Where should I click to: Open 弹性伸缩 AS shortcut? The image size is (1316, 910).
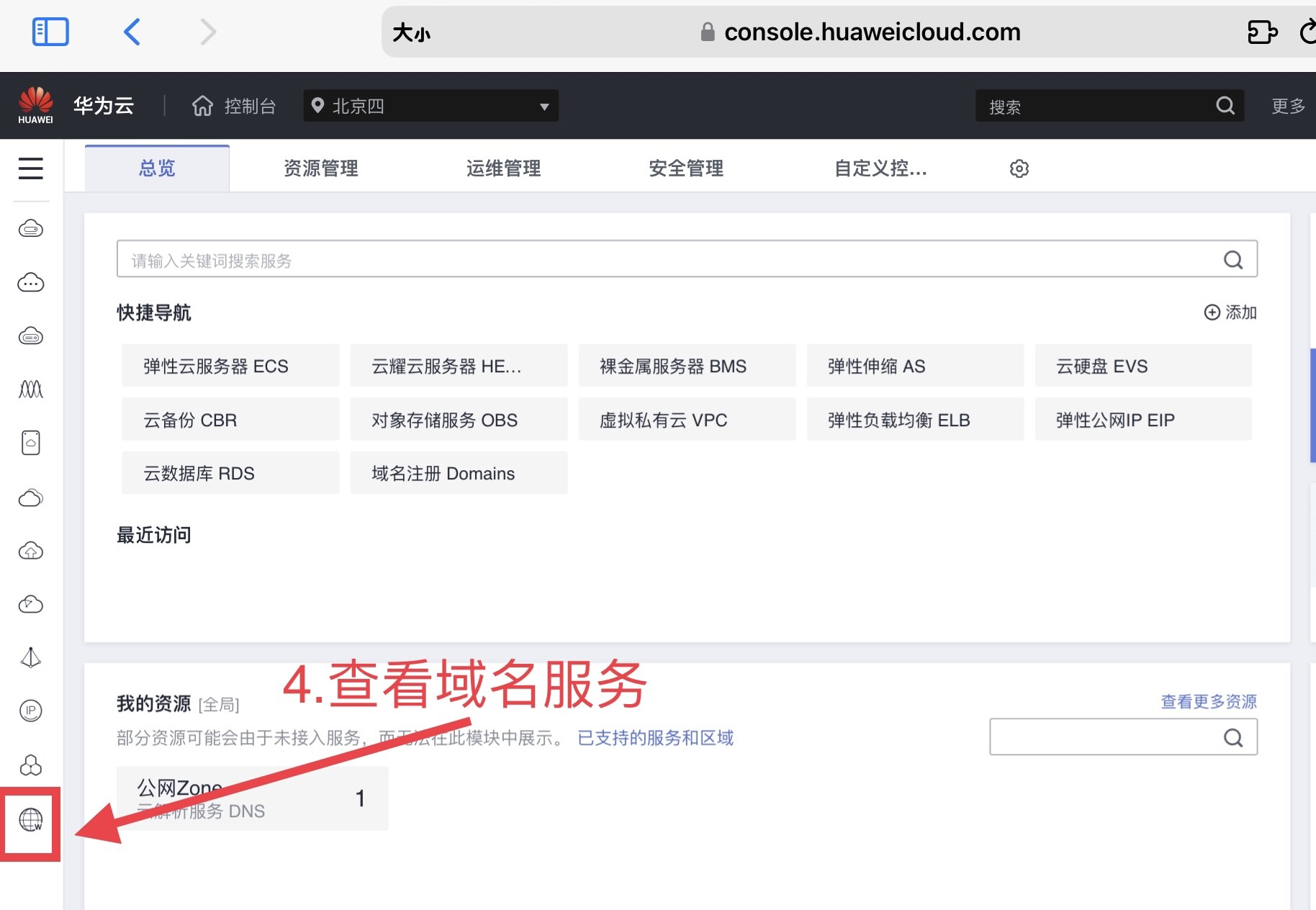coord(915,366)
